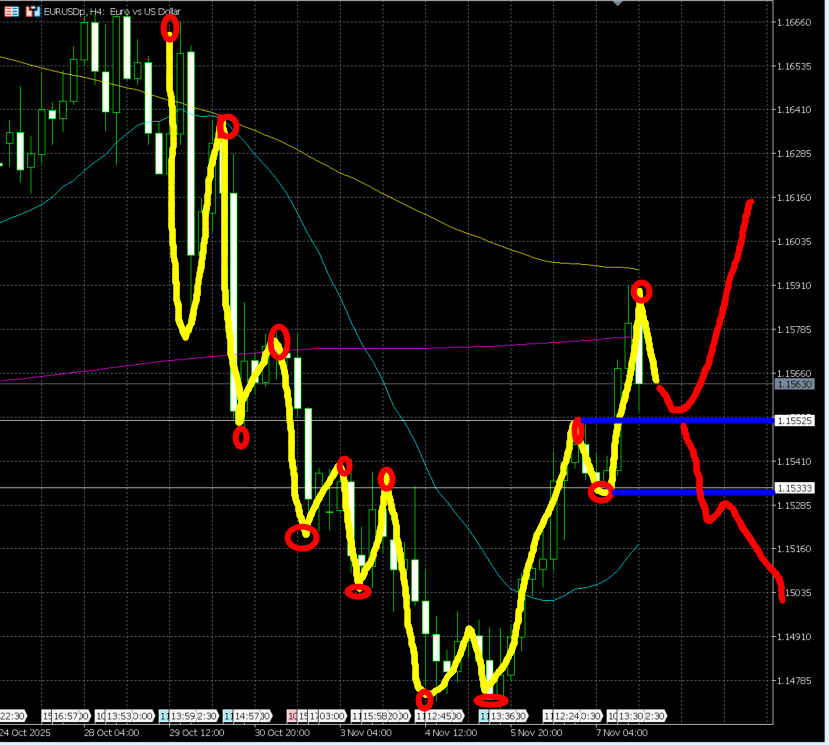Click the chart shift triangle marker

pyautogui.click(x=618, y=4)
